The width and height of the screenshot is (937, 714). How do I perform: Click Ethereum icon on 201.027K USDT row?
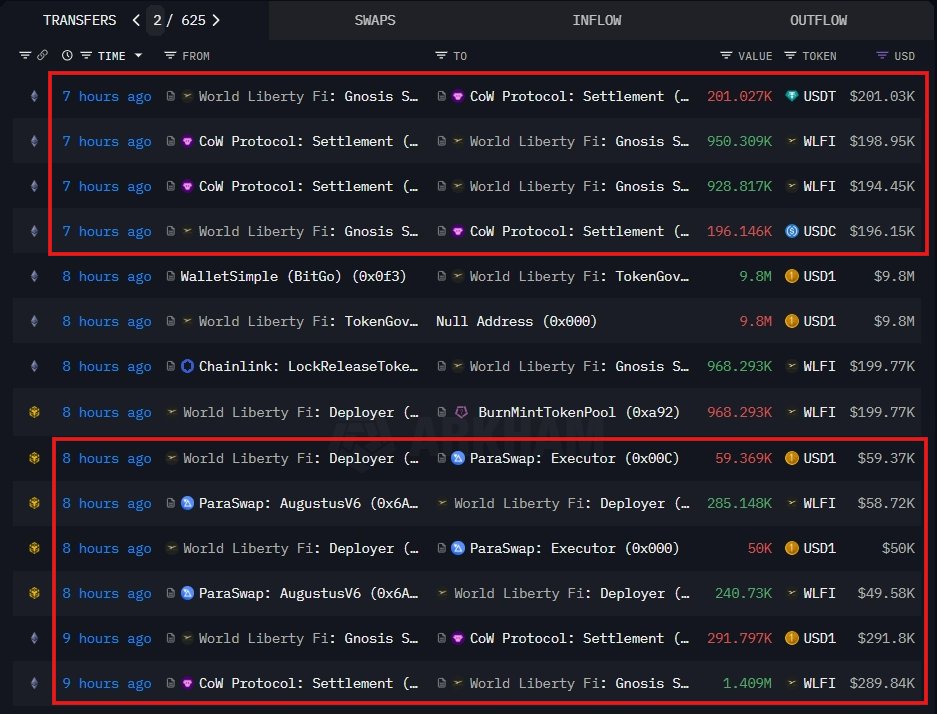pyautogui.click(x=34, y=96)
